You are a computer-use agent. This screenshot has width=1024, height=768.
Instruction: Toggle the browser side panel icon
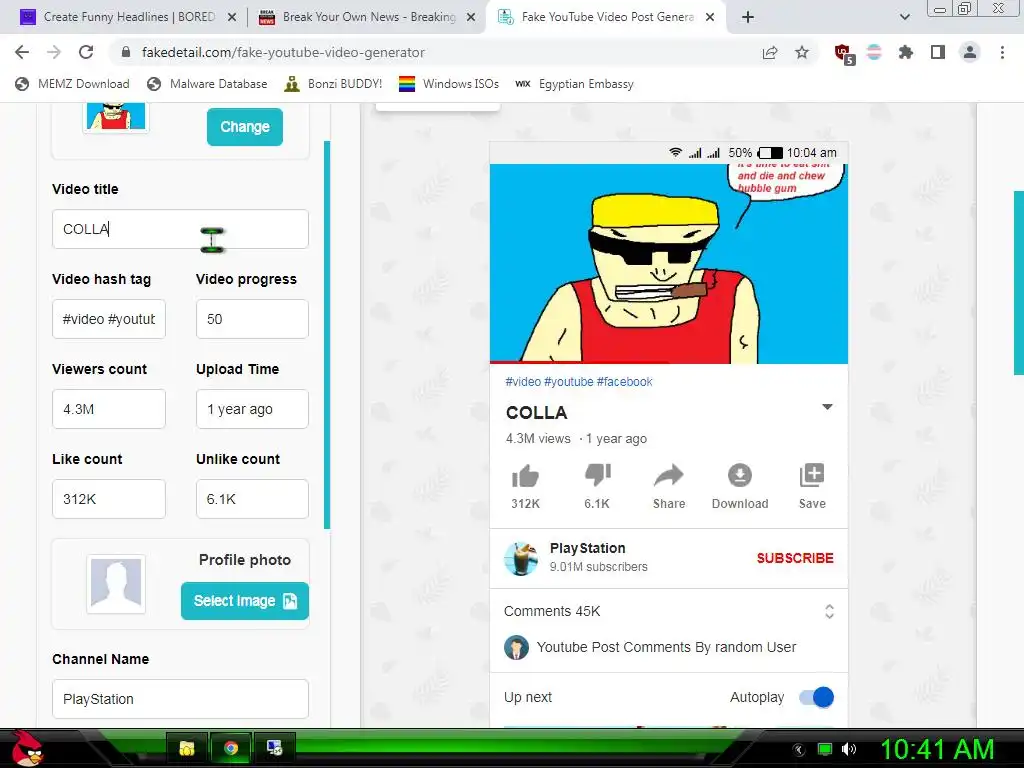click(x=938, y=52)
